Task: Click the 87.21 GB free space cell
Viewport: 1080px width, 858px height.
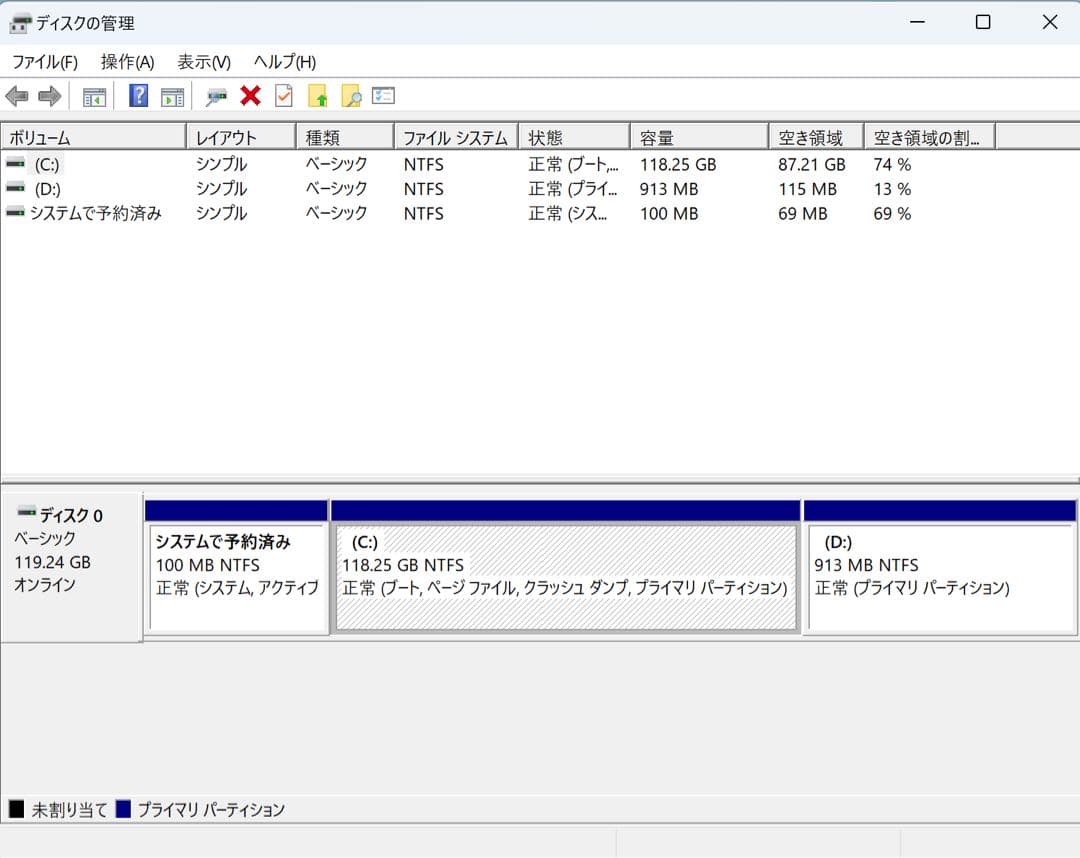Action: pyautogui.click(x=811, y=165)
